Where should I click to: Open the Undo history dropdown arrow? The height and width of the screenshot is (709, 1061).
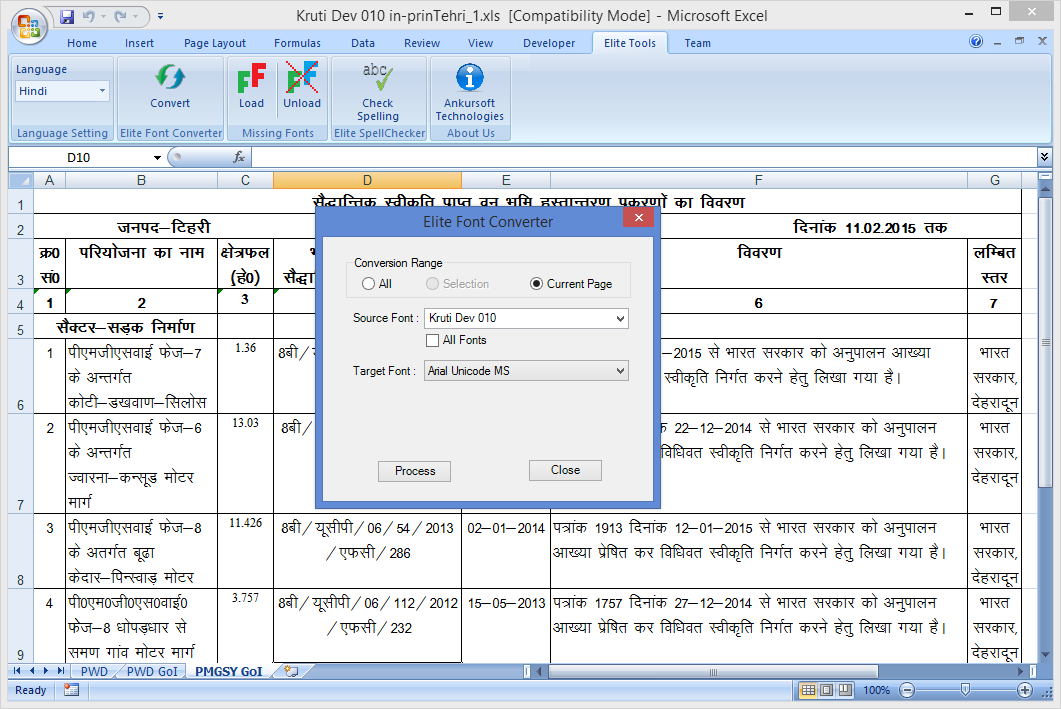[103, 16]
